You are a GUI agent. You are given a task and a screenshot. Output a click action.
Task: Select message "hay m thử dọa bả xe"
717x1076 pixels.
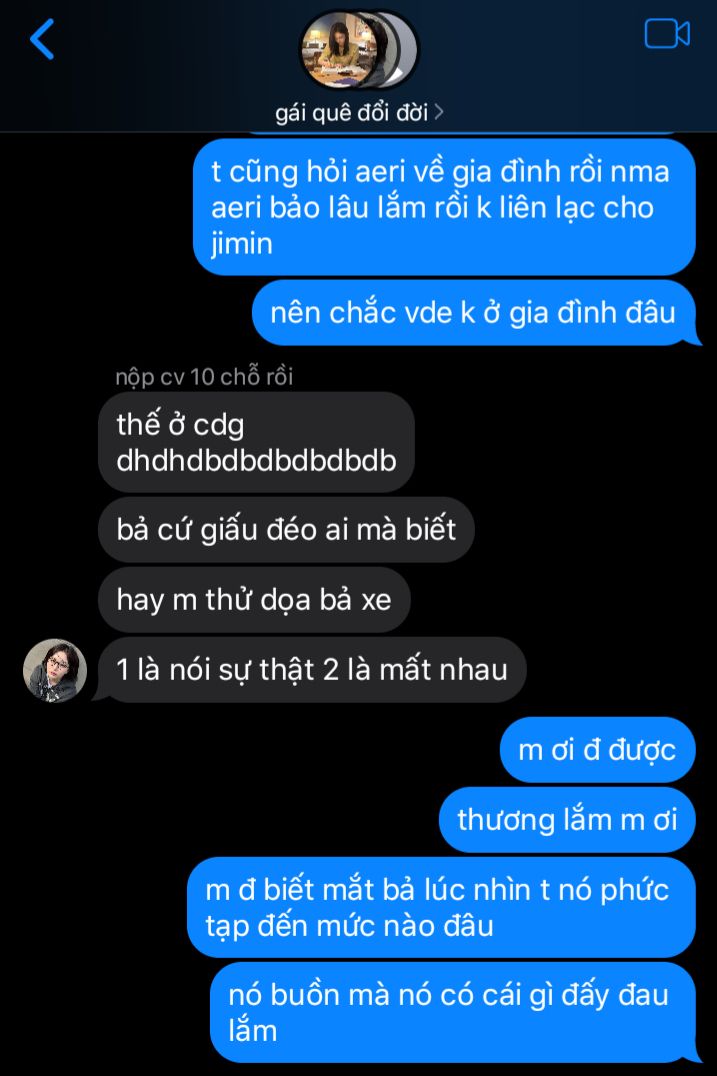(x=254, y=600)
